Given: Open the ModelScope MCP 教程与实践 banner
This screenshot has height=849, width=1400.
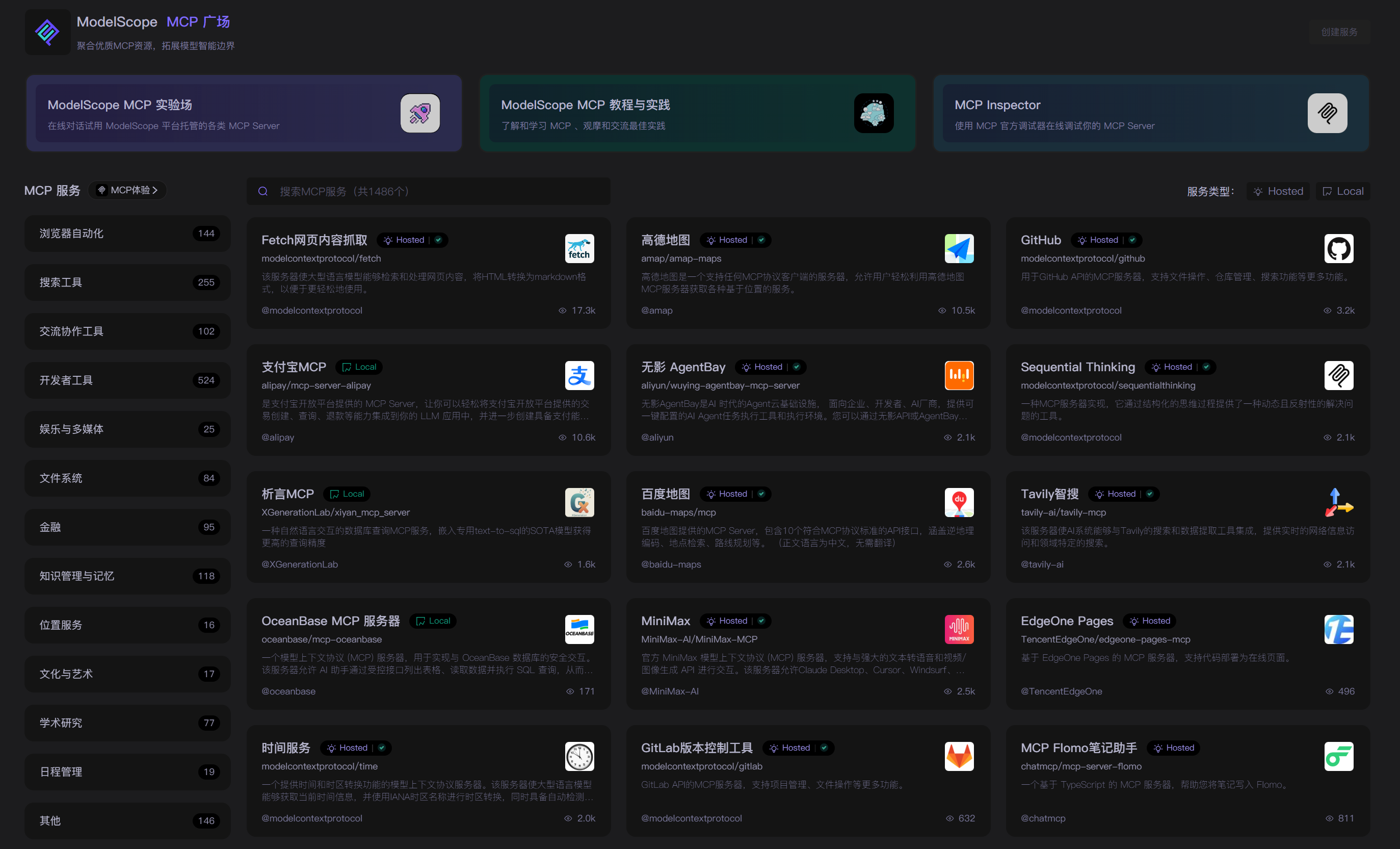Looking at the screenshot, I should [x=697, y=113].
